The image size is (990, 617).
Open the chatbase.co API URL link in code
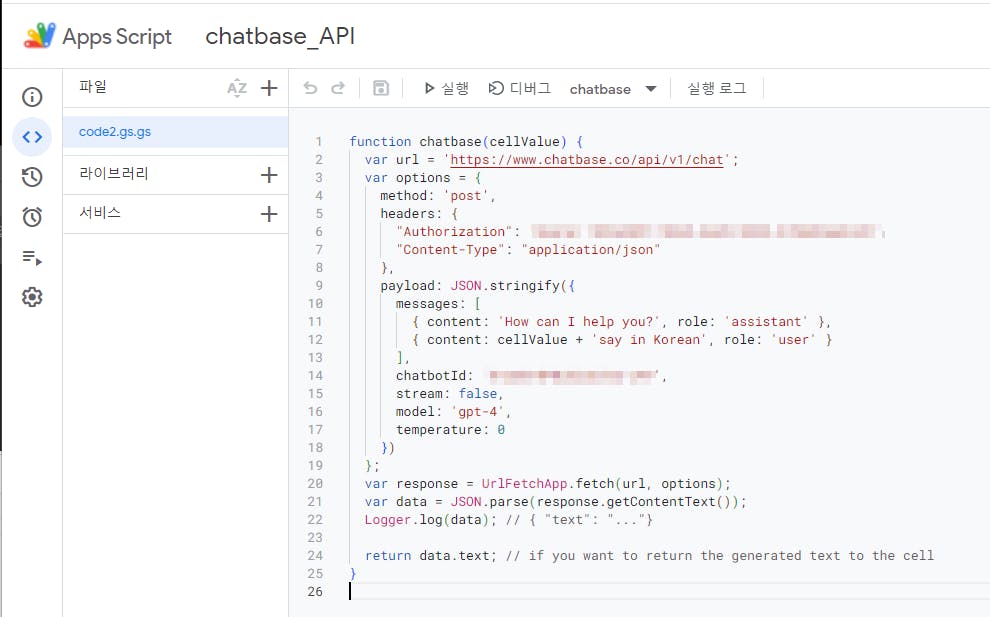pyautogui.click(x=587, y=160)
